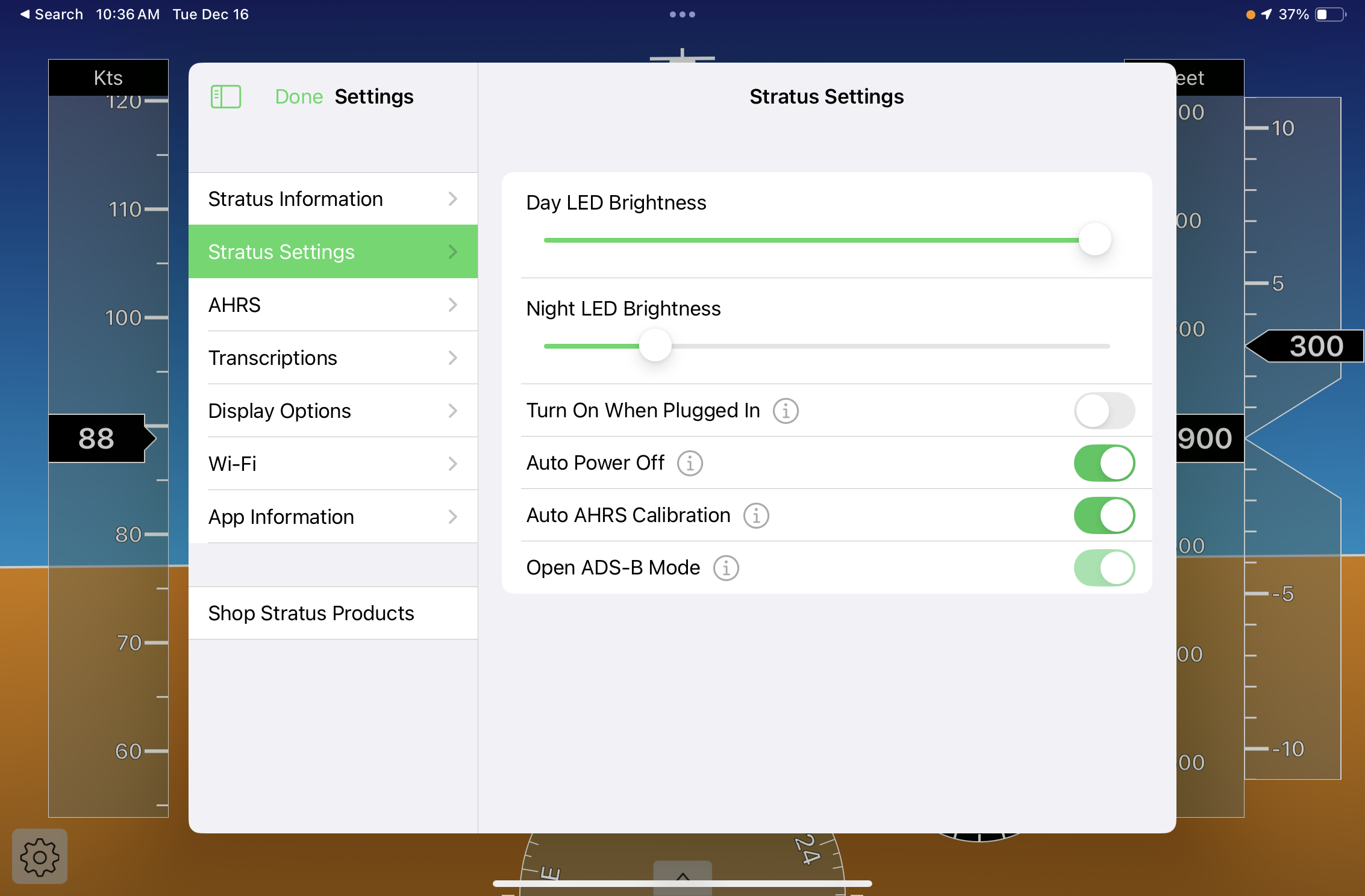The image size is (1365, 896).
Task: Turn off Auto AHRS Calibration toggle
Action: pos(1104,515)
